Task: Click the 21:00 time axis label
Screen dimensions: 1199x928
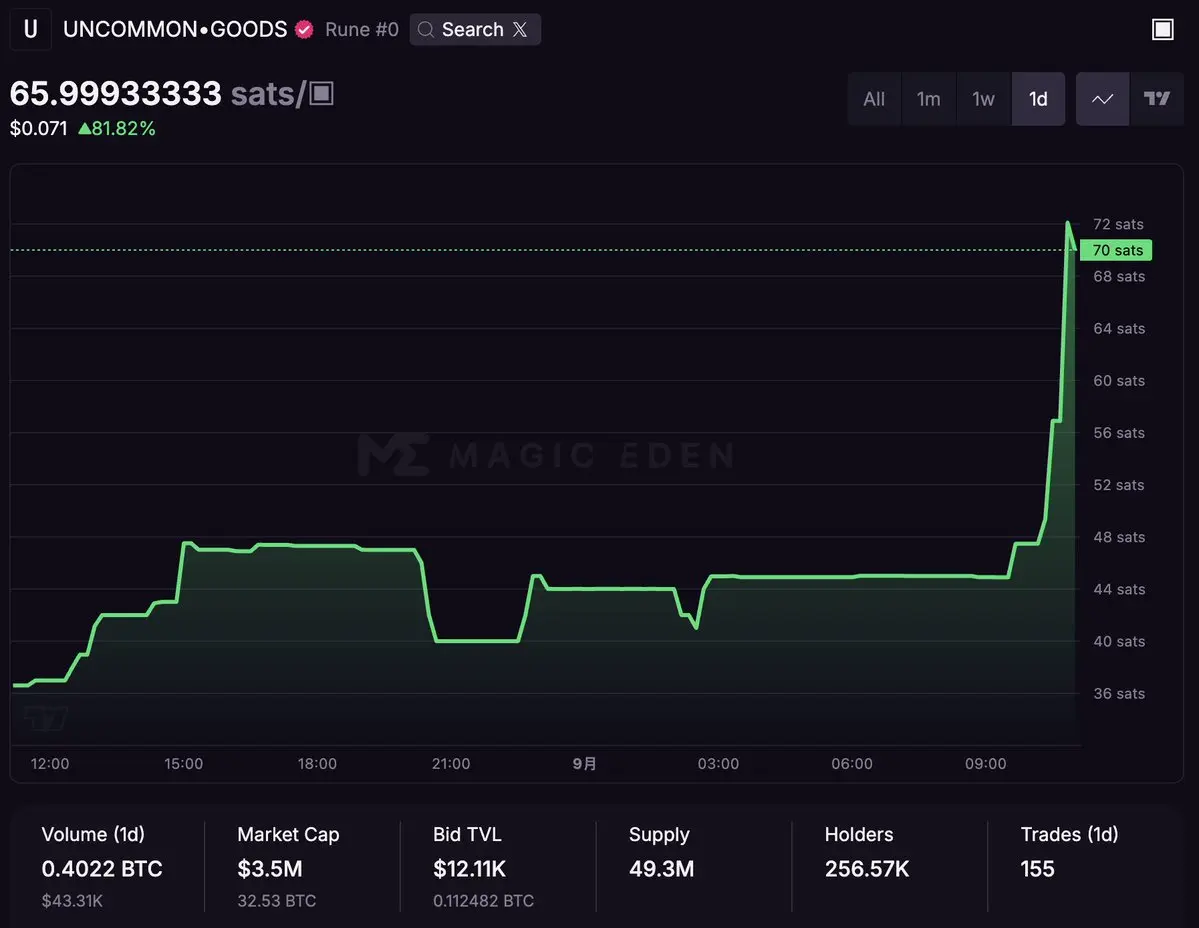Action: (x=451, y=764)
